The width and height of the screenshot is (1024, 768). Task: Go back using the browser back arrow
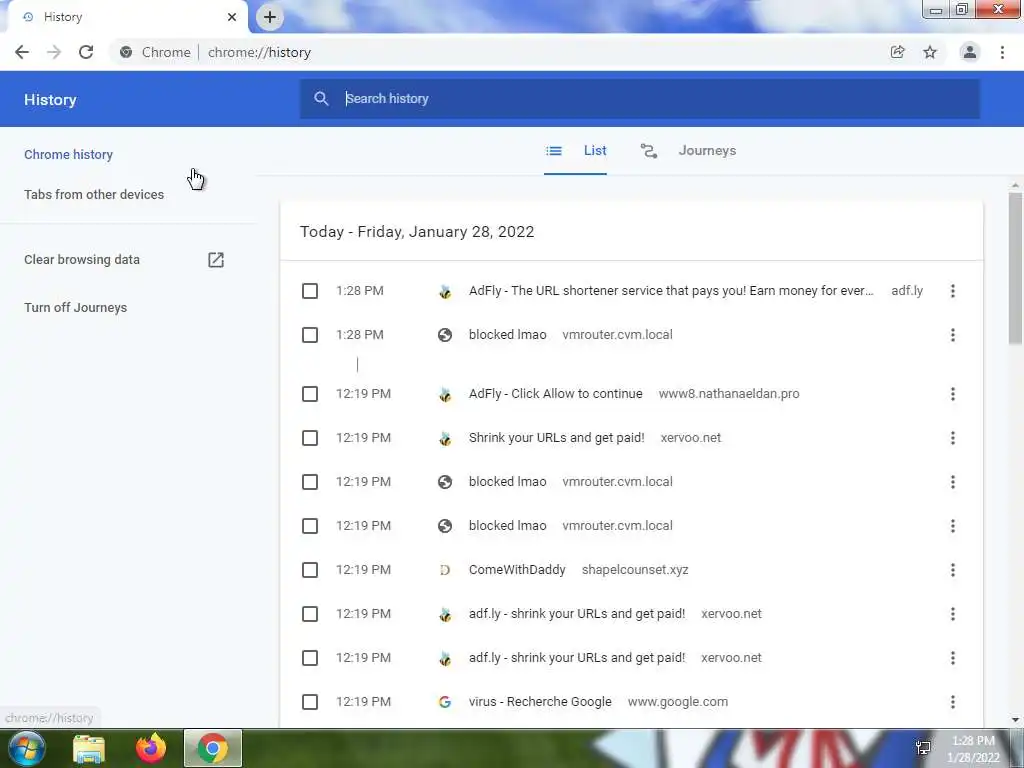(x=22, y=52)
